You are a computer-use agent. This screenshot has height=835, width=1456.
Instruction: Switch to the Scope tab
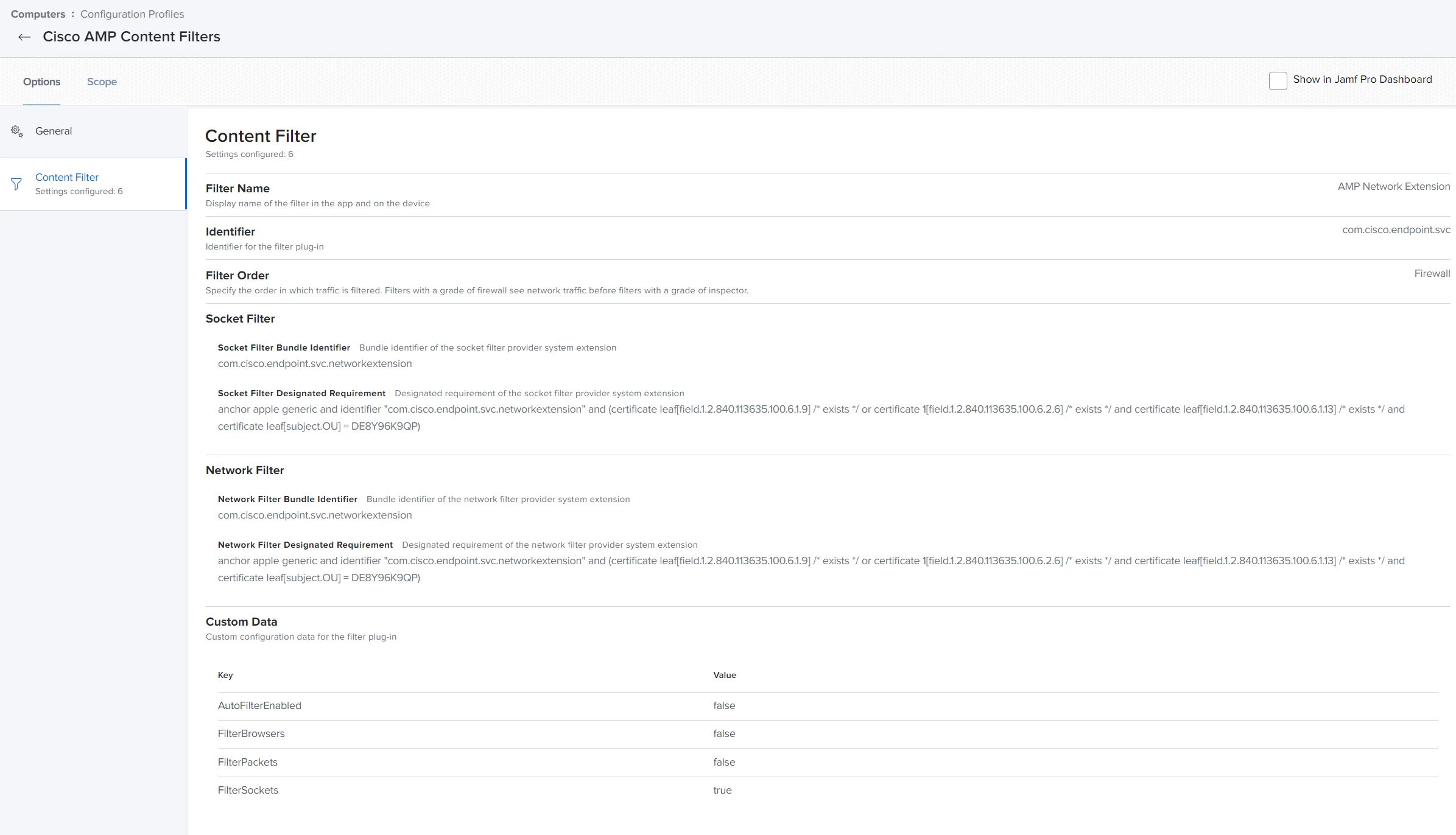(x=102, y=82)
